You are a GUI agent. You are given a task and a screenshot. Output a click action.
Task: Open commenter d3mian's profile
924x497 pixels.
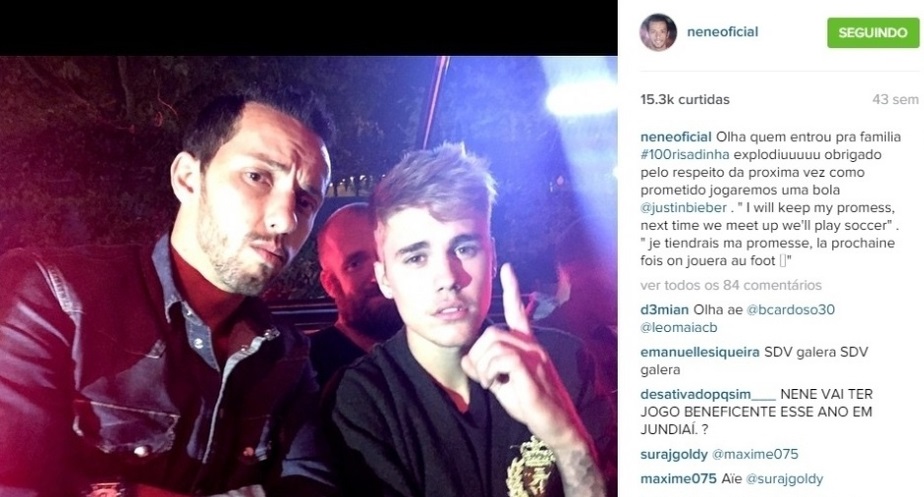(x=664, y=310)
